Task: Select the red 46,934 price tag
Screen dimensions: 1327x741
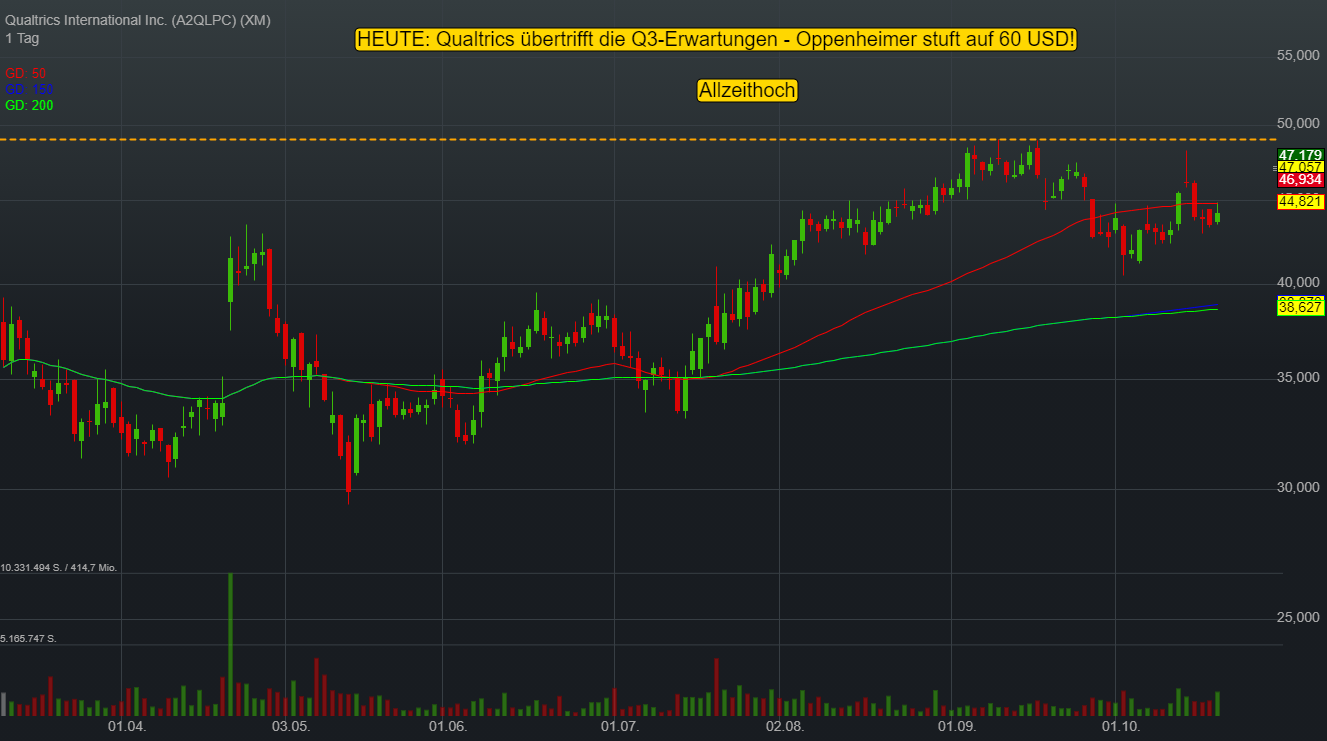Action: 1300,180
